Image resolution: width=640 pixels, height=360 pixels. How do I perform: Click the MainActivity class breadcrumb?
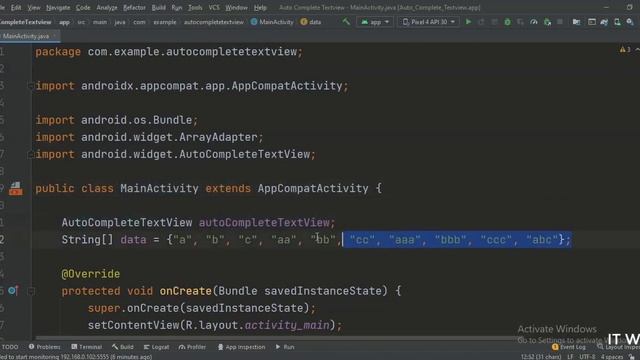pyautogui.click(x=272, y=22)
